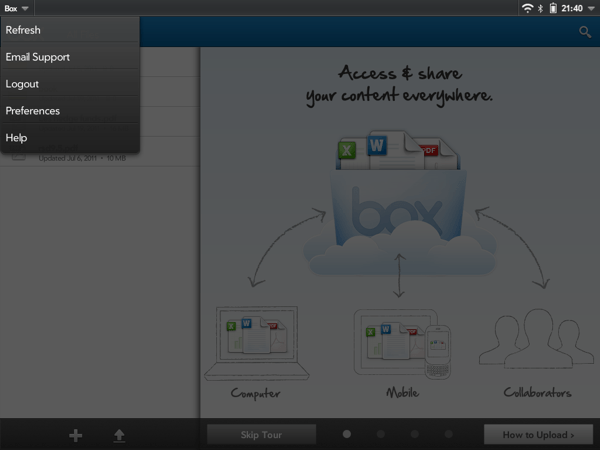The image size is (600, 450).
Task: Tap the battery status icon
Action: (553, 8)
